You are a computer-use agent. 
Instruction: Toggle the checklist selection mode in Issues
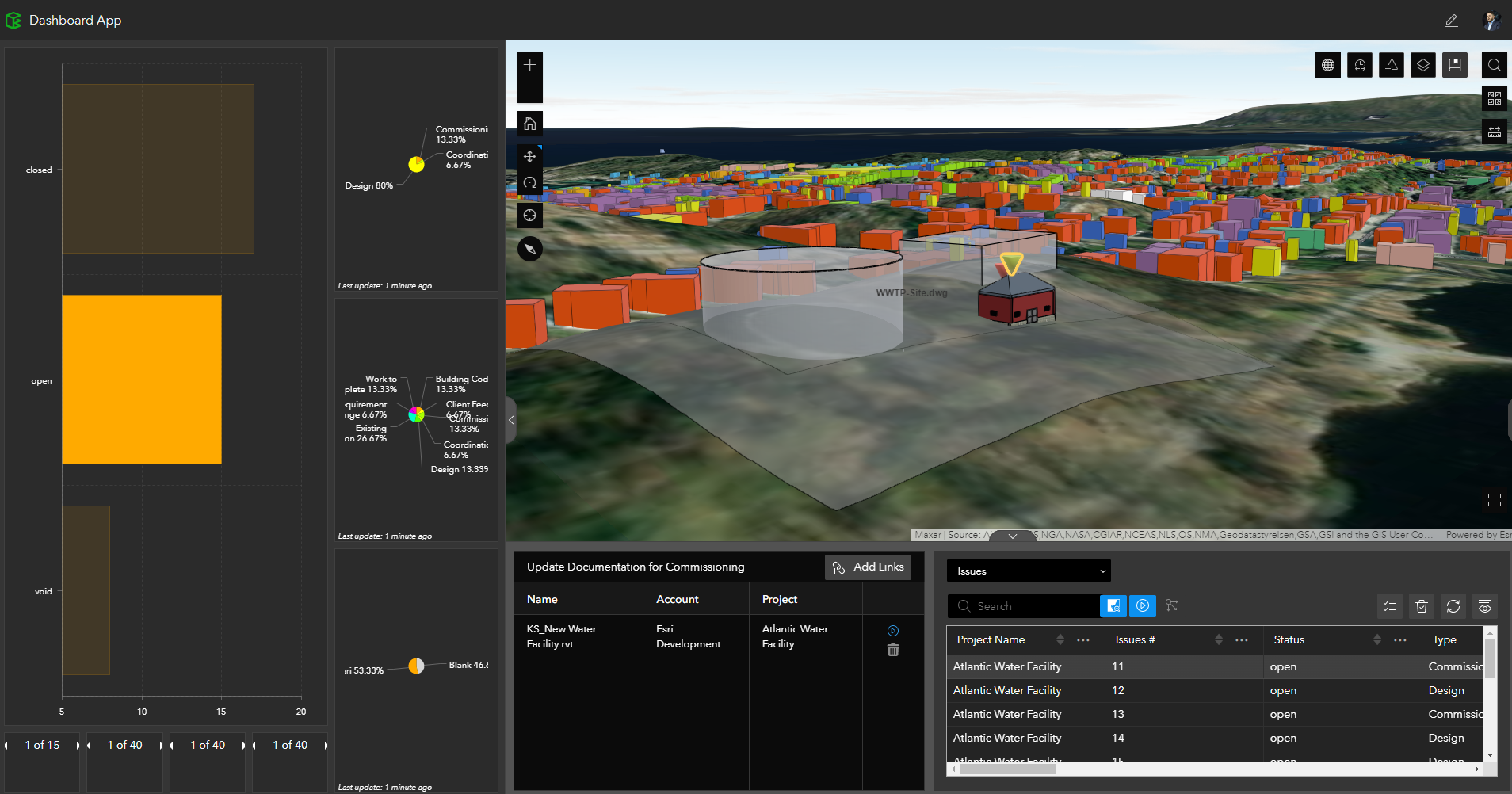[x=1389, y=606]
